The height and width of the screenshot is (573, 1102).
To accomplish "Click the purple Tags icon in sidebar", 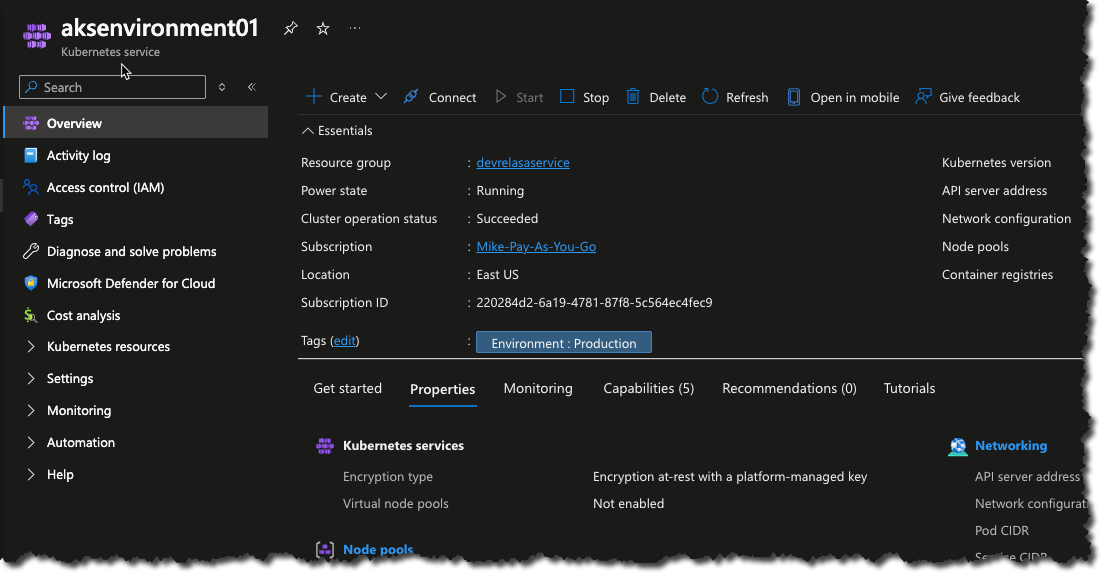I will pyautogui.click(x=31, y=219).
